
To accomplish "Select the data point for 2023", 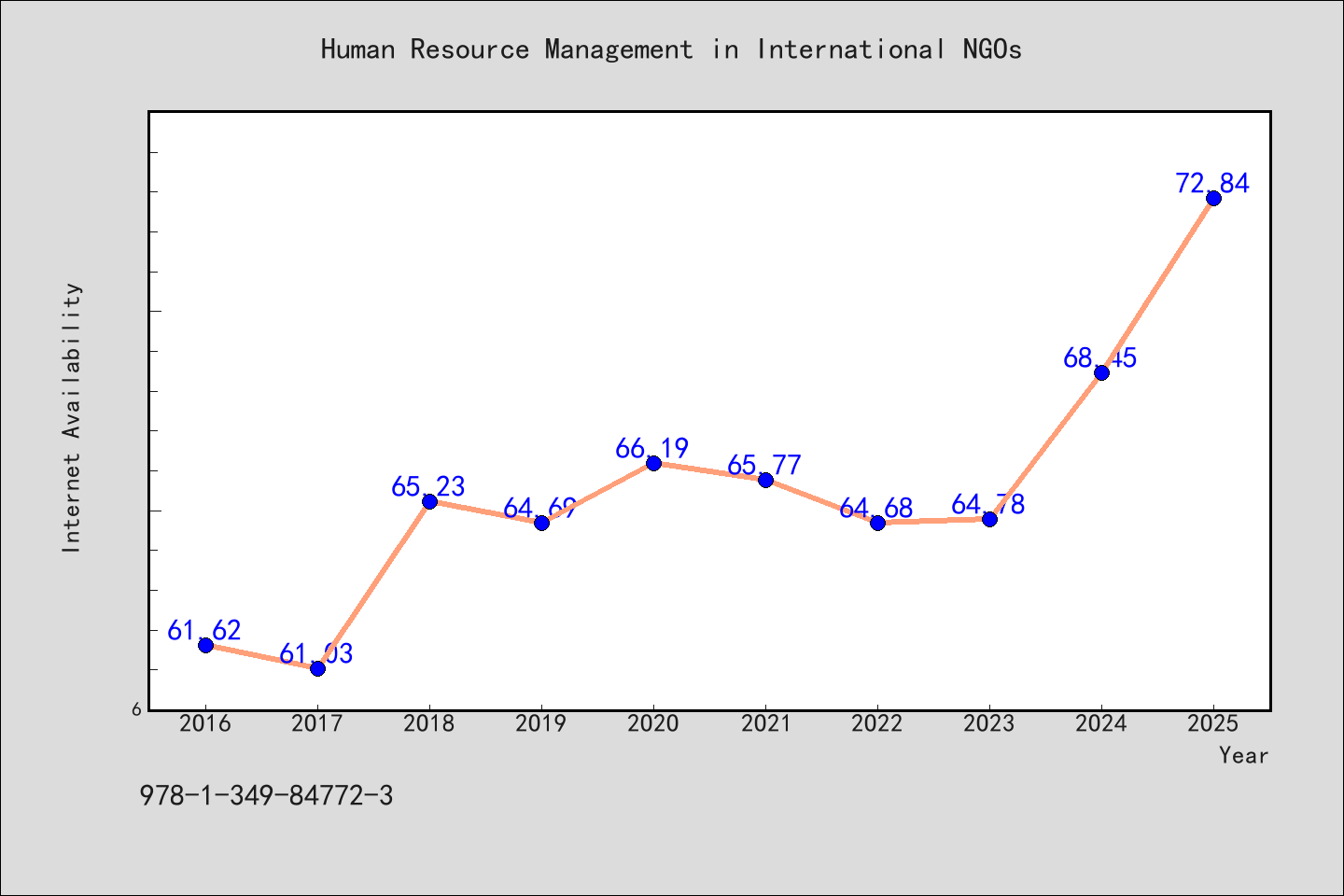I will pyautogui.click(x=989, y=519).
